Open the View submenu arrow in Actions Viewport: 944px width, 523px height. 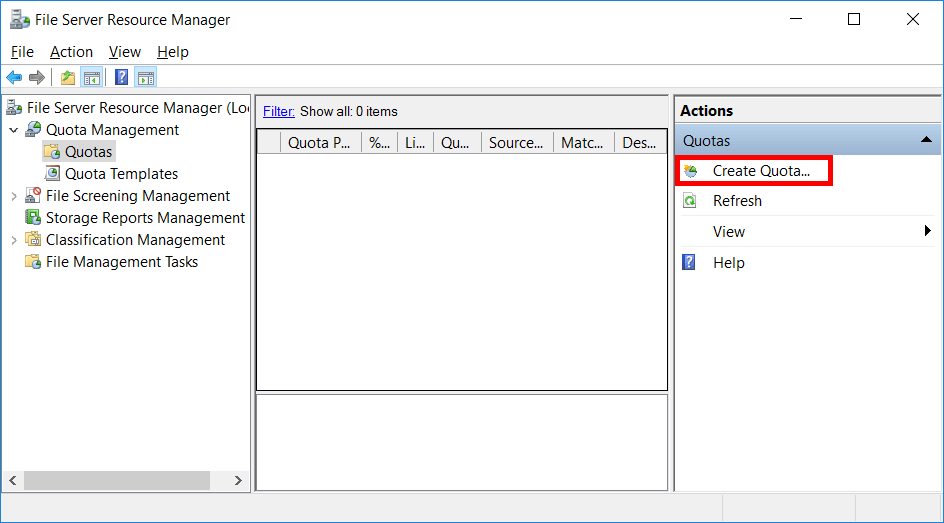[x=928, y=231]
